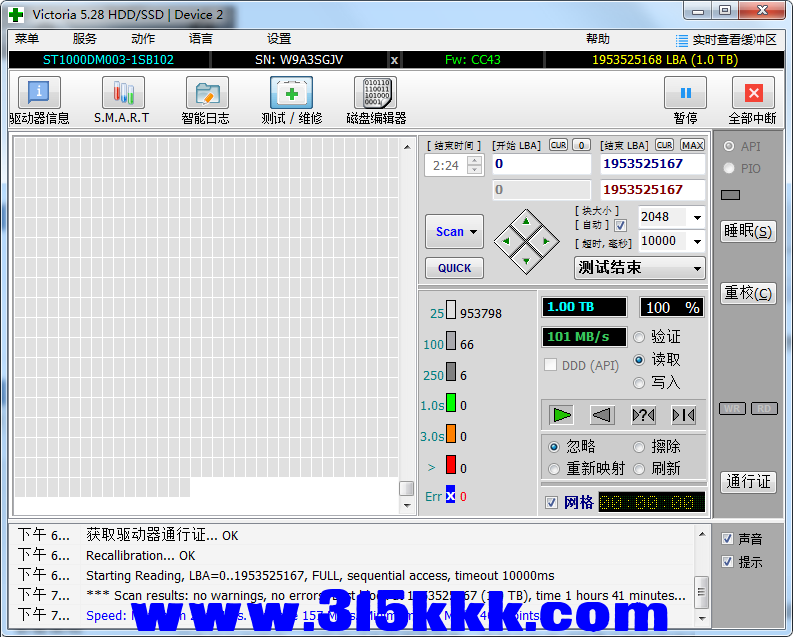Click the block map scroll up arrow
Screen dimensions: 793x637
coord(407,147)
